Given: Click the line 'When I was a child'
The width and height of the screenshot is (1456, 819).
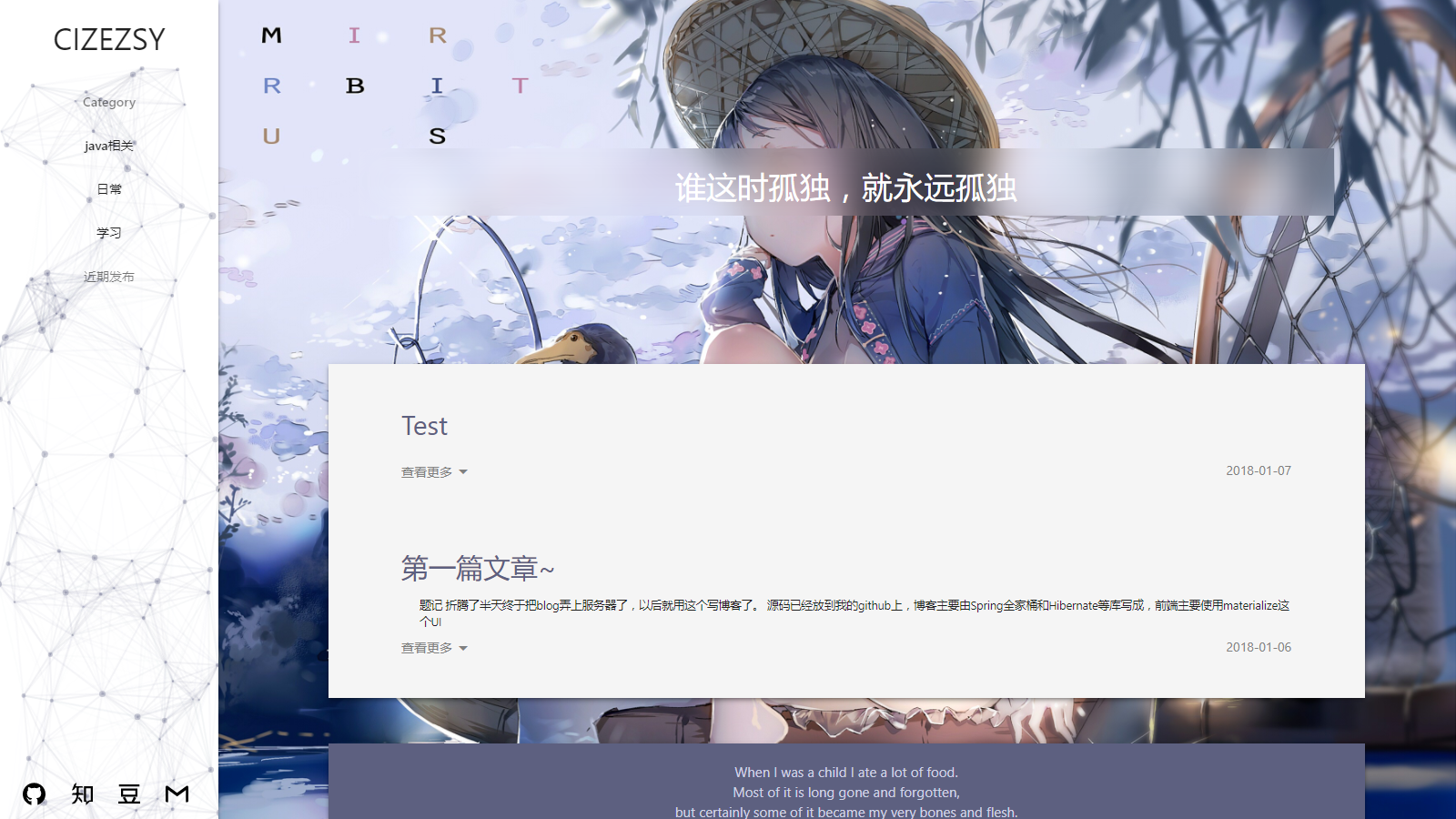Looking at the screenshot, I should (x=846, y=773).
